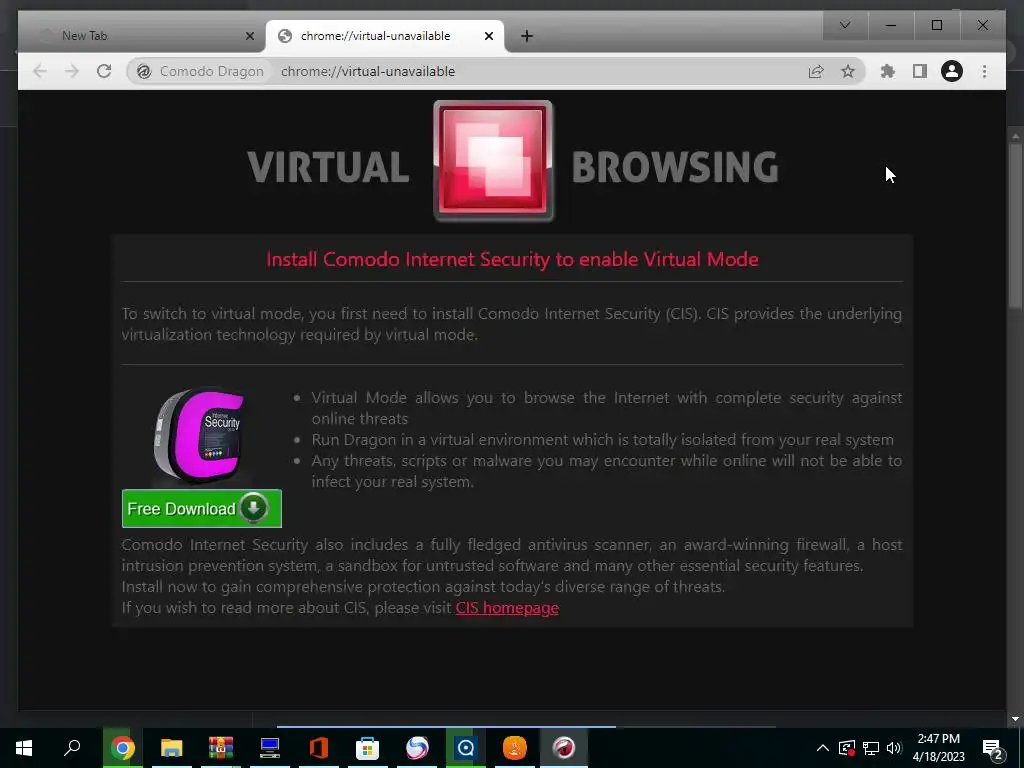Select the chrome://virtual-unavailable tab
Image resolution: width=1024 pixels, height=768 pixels.
(384, 36)
